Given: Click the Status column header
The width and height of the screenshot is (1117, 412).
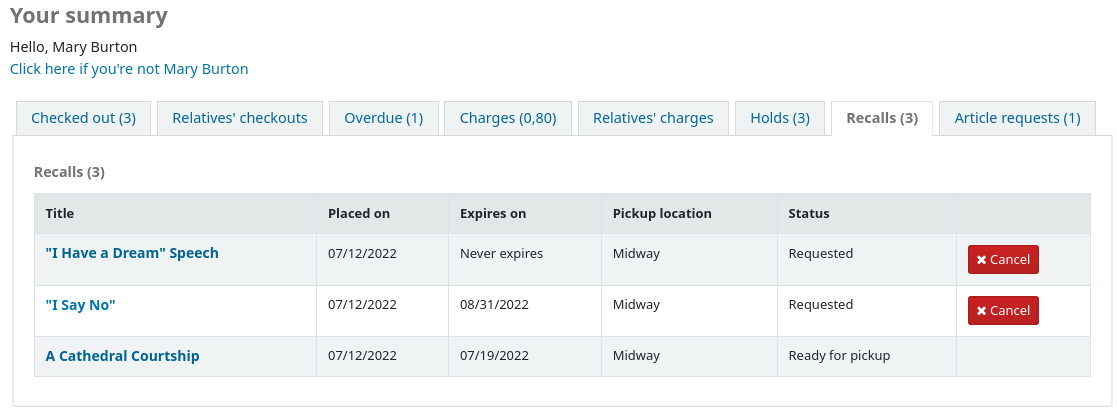Looking at the screenshot, I should tap(809, 213).
